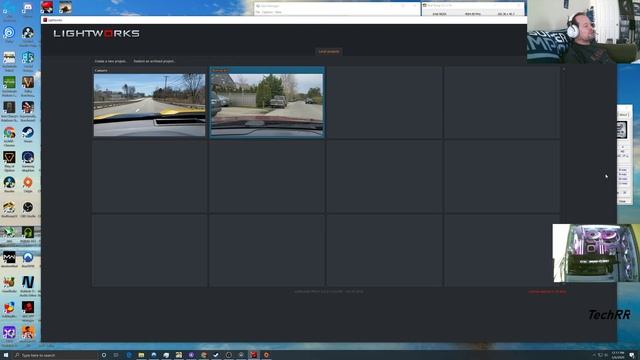Open the Windows Start menu
Viewport: 640px width, 360px height.
(6, 355)
